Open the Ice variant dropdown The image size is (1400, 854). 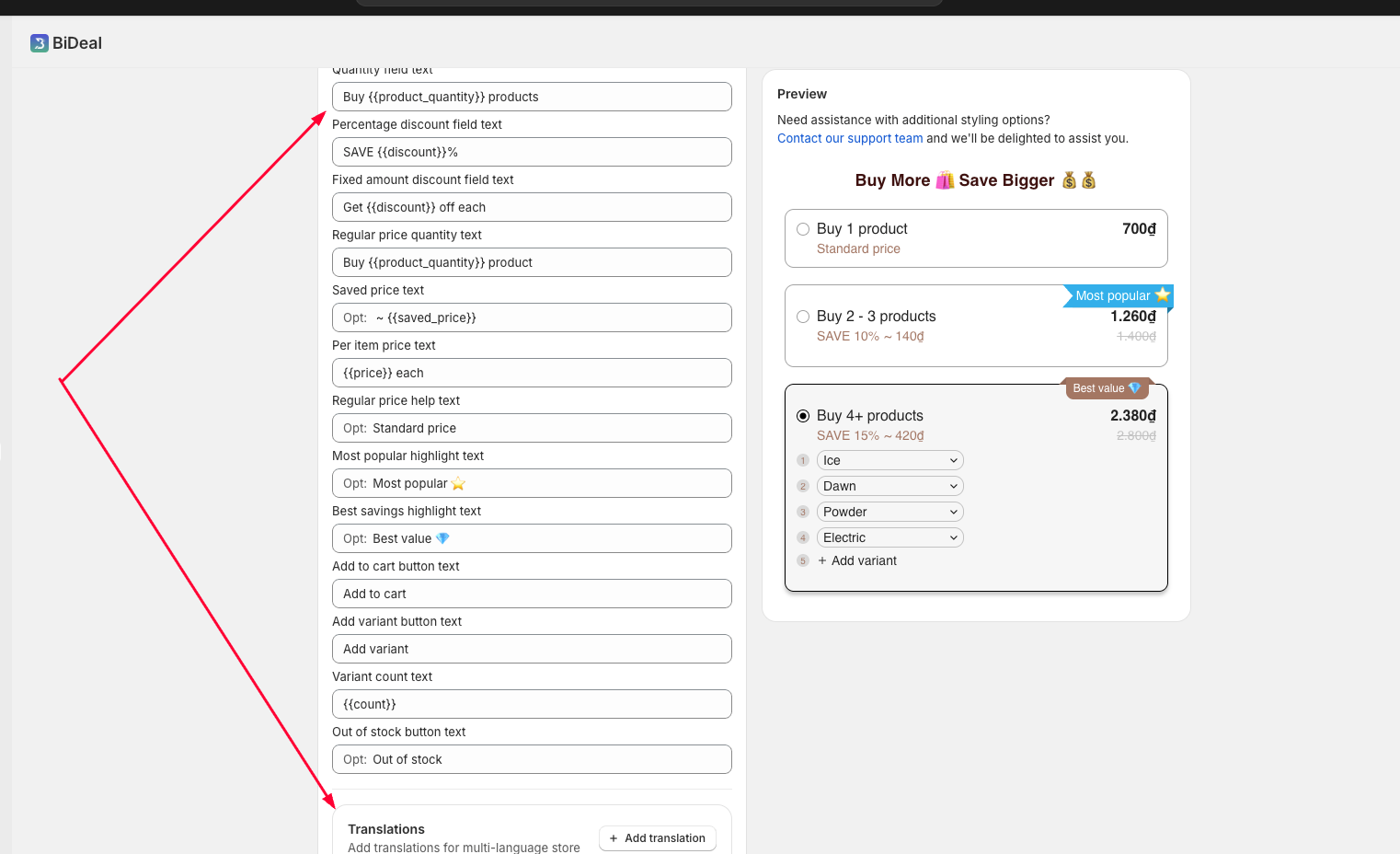point(889,460)
